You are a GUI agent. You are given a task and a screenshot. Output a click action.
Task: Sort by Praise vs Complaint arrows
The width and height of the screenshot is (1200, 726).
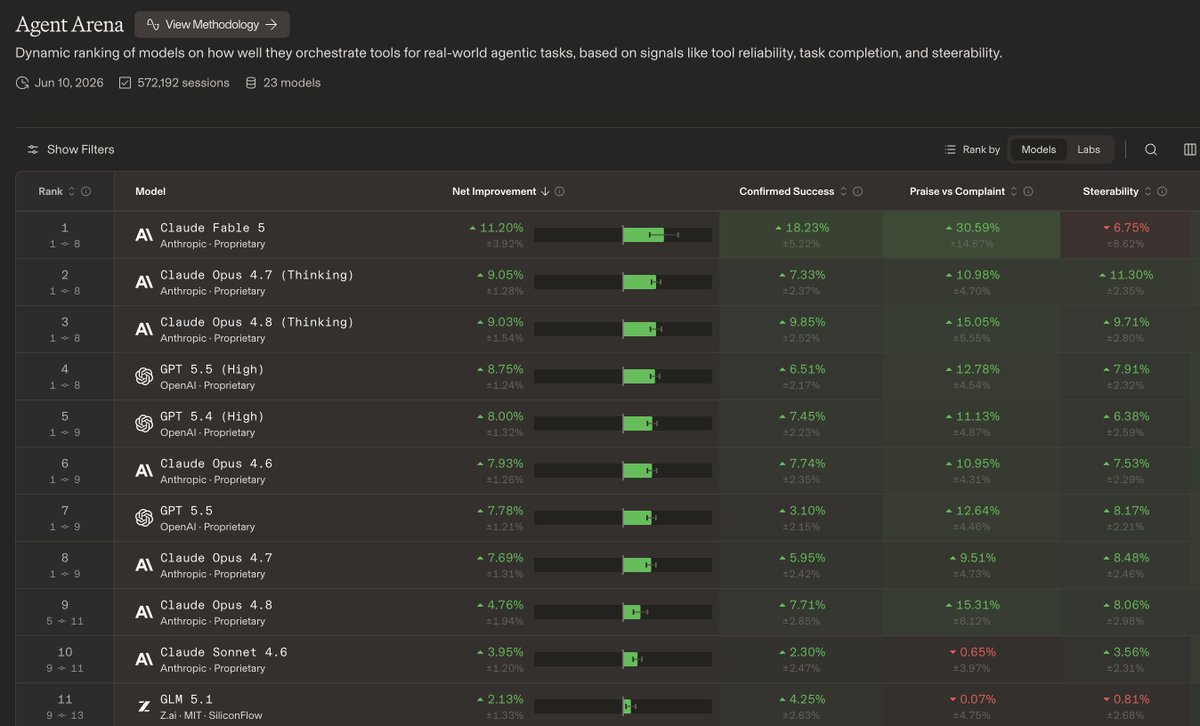1014,191
